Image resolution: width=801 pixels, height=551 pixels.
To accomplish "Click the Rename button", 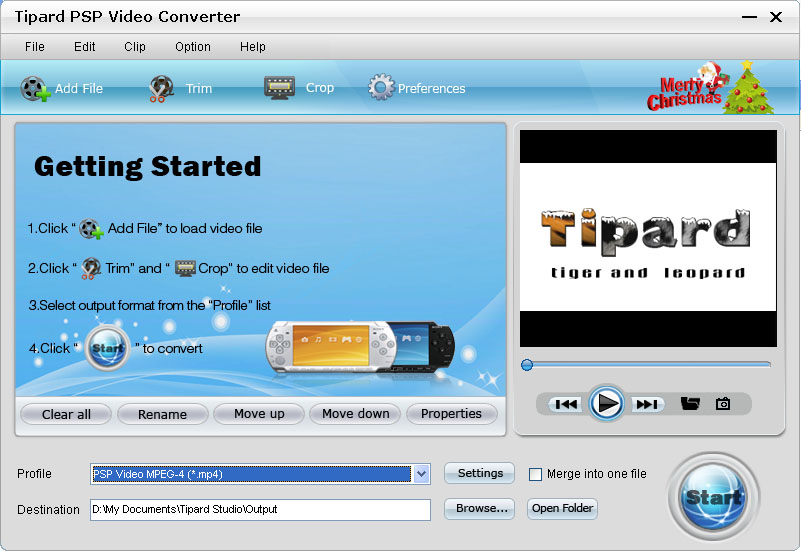I will tap(162, 414).
